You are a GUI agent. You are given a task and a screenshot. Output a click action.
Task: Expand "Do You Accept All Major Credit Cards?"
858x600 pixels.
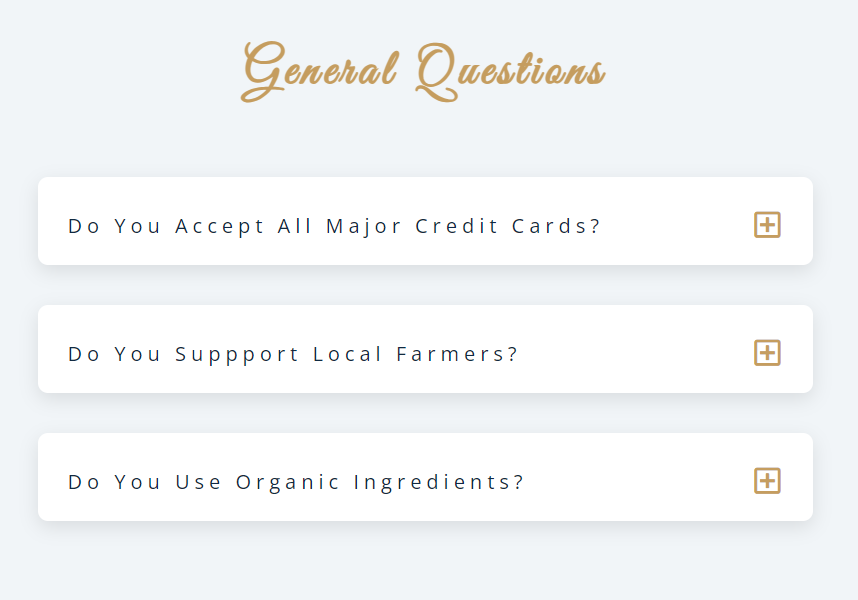point(425,221)
